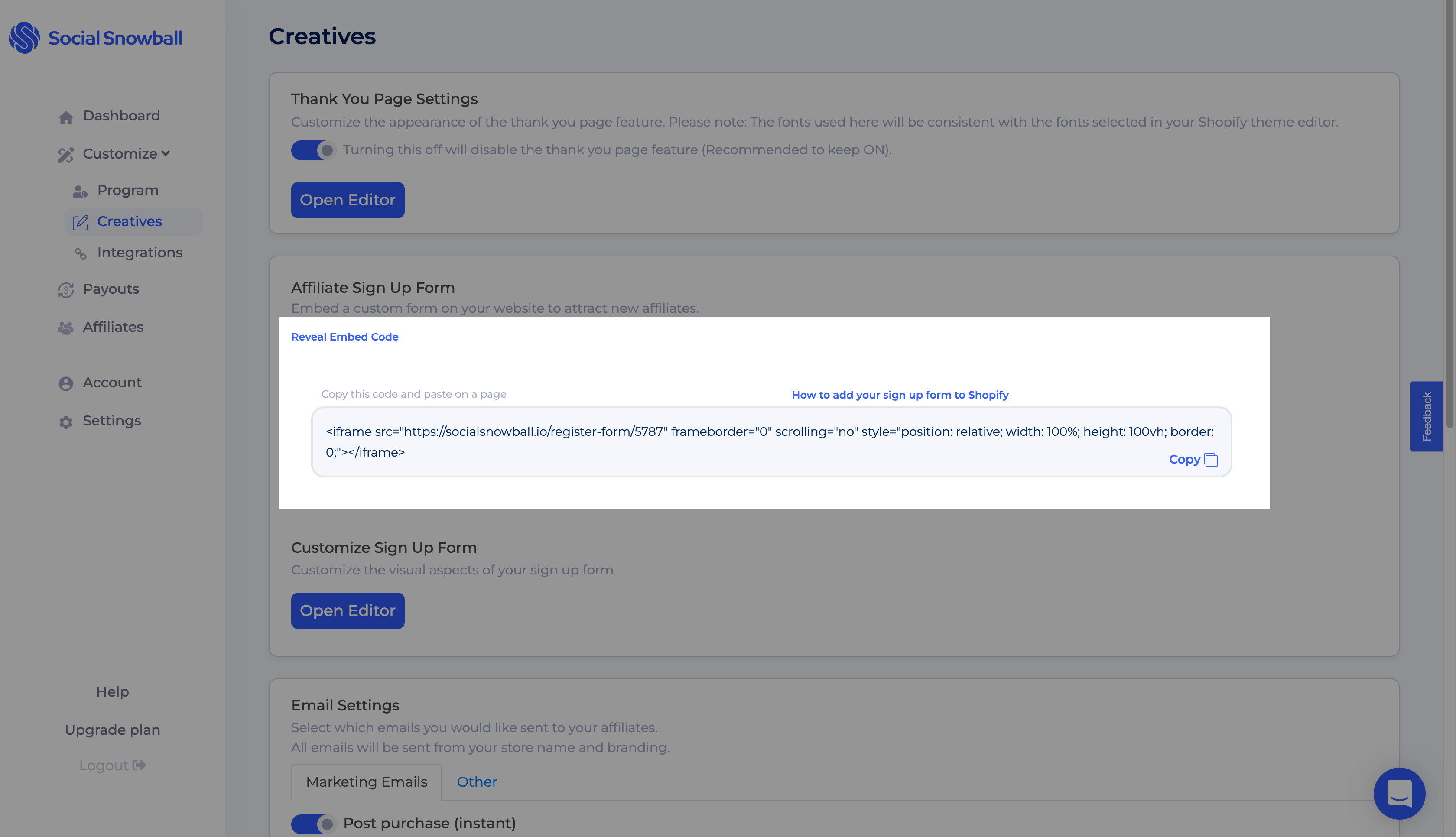Click the copy clipboard icon

1211,460
